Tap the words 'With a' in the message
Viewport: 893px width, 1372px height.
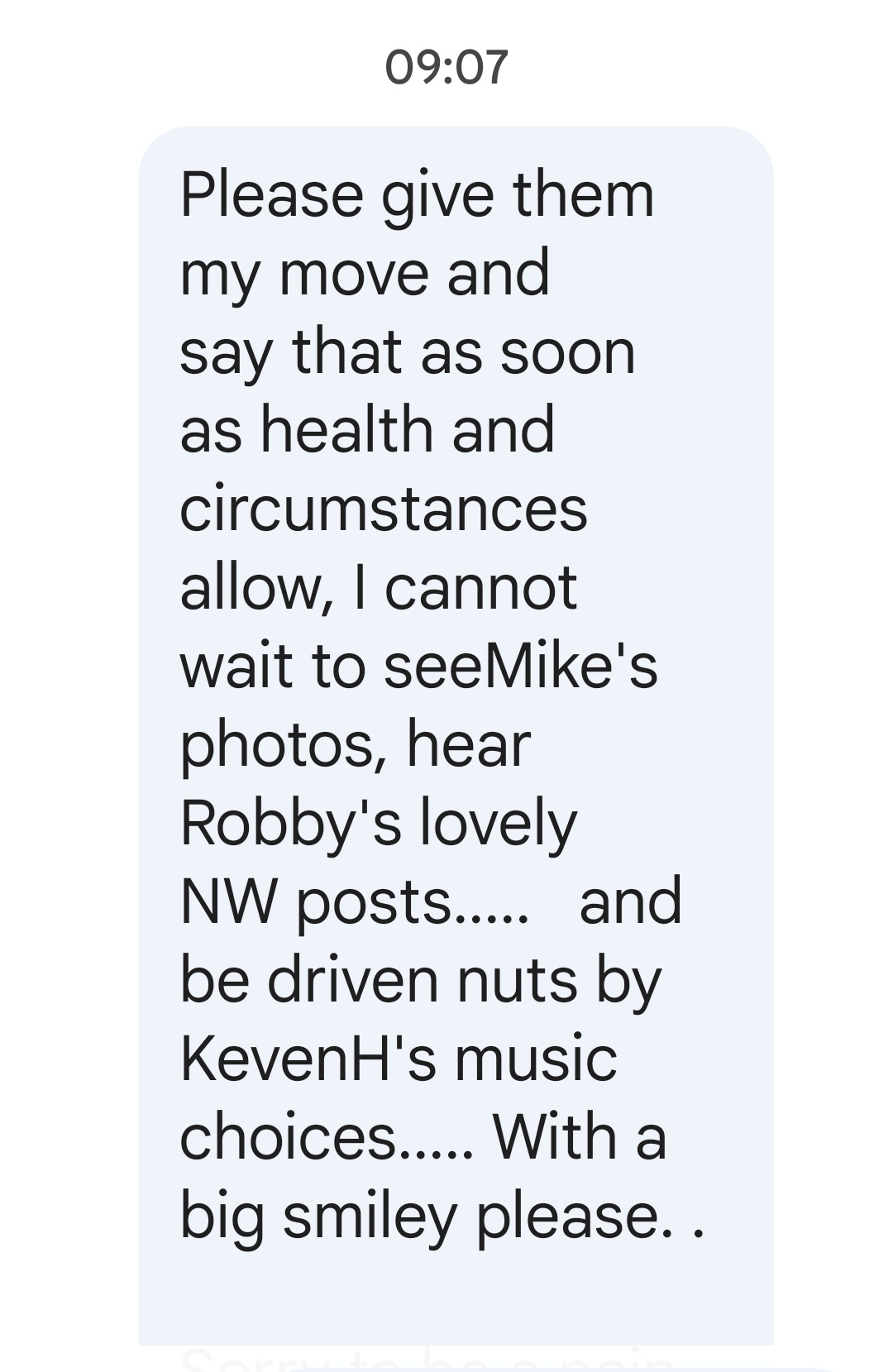pyautogui.click(x=580, y=1138)
